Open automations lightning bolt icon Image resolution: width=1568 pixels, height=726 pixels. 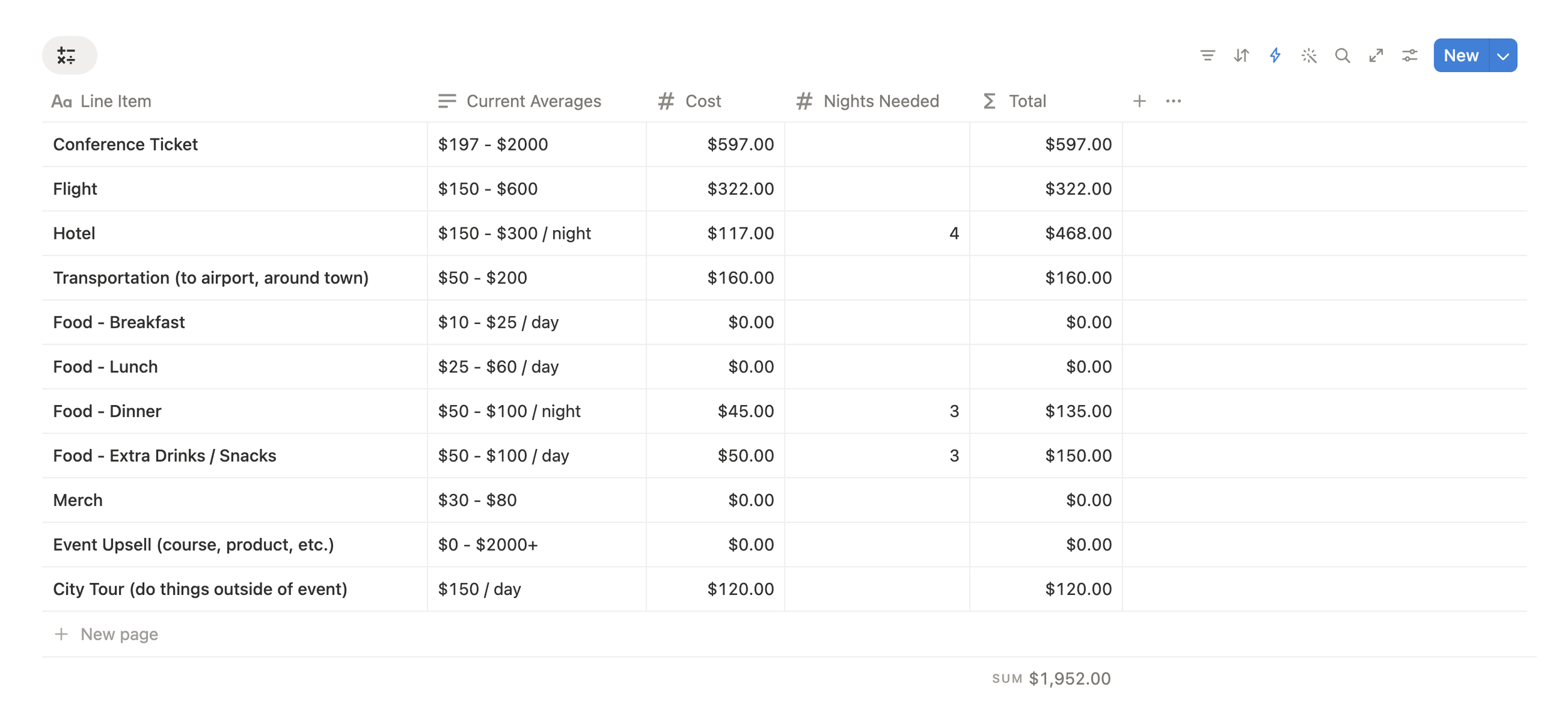click(x=1275, y=55)
